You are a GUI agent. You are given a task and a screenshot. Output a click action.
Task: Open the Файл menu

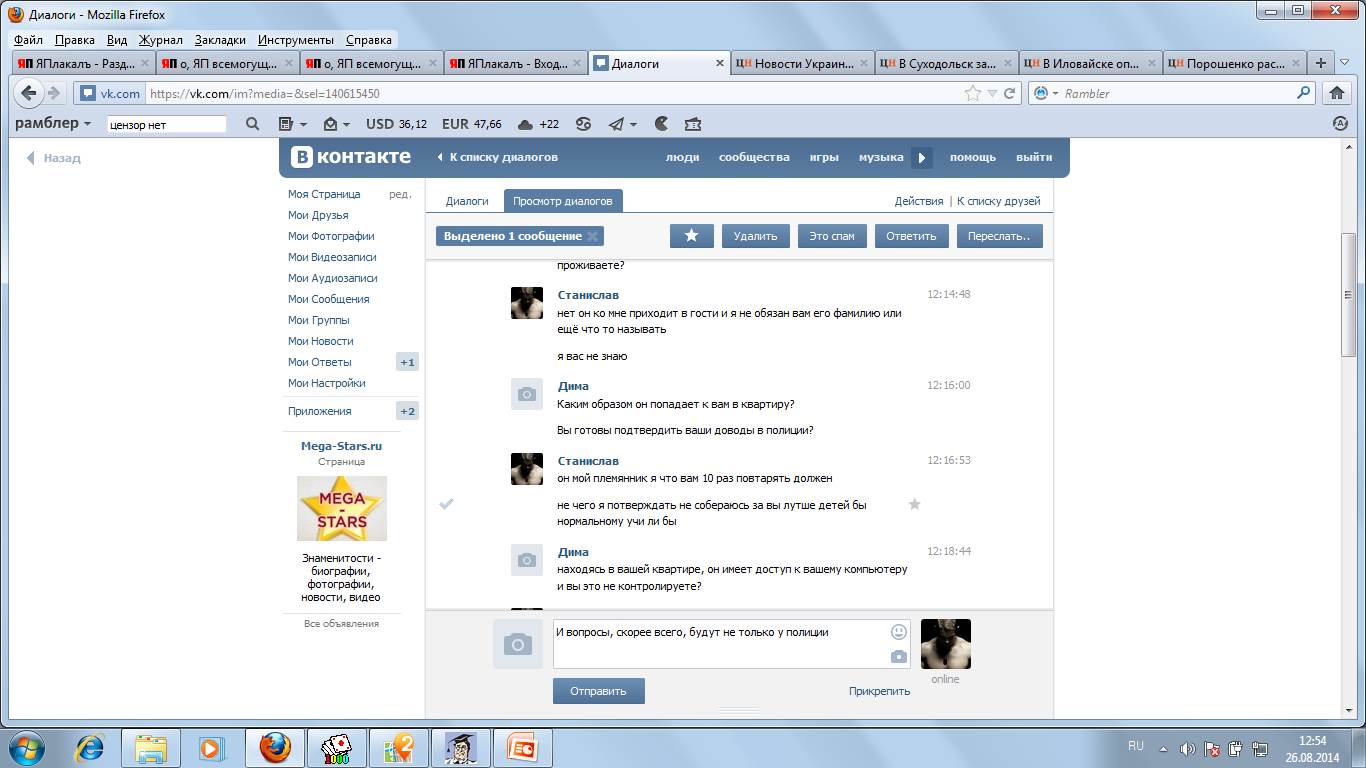28,40
